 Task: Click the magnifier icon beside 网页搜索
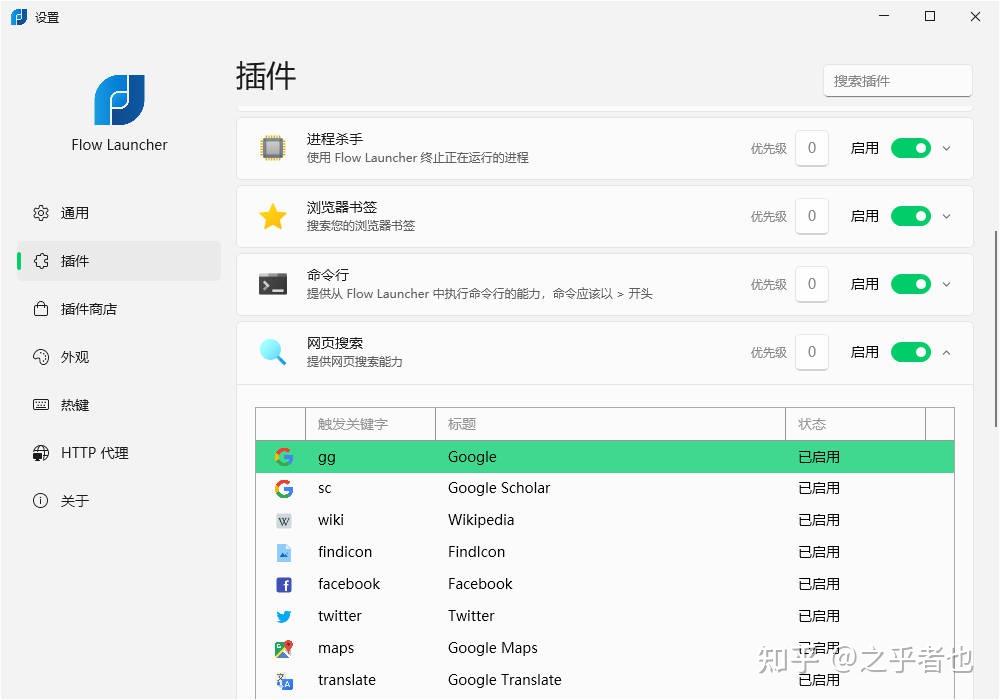273,352
